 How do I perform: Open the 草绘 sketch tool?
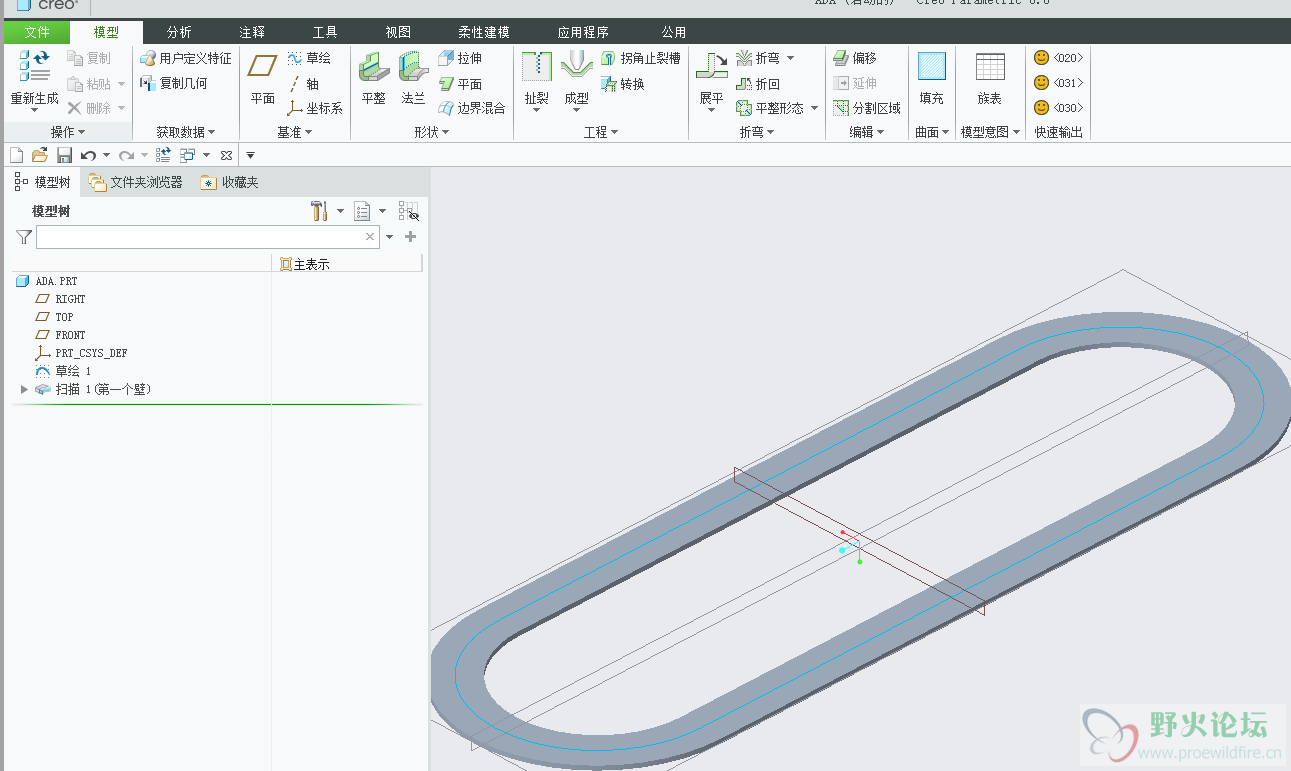point(309,58)
